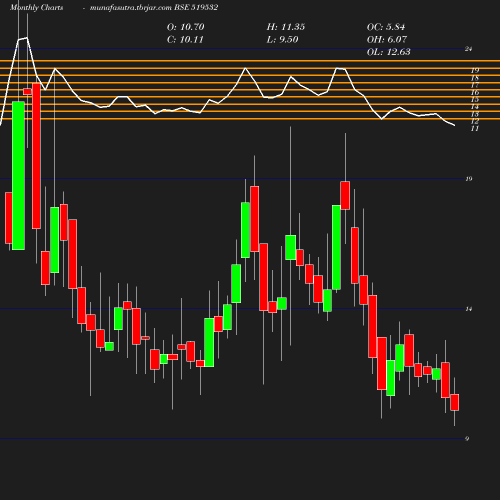Image resolution: width=500 pixels, height=500 pixels.
Task: Select the low price value "L: 9.50"
Action: pos(282,40)
